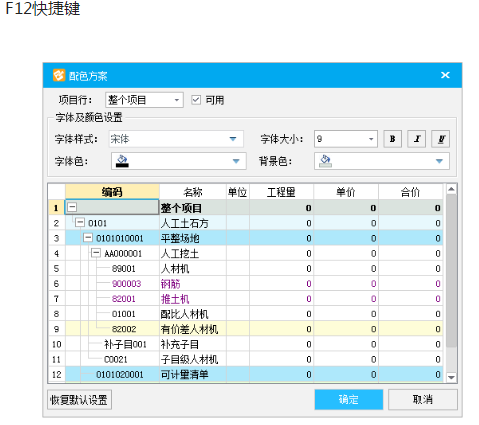Select the 有价差人材机 cell
Image resolution: width=479 pixels, height=425 pixels.
click(x=193, y=329)
